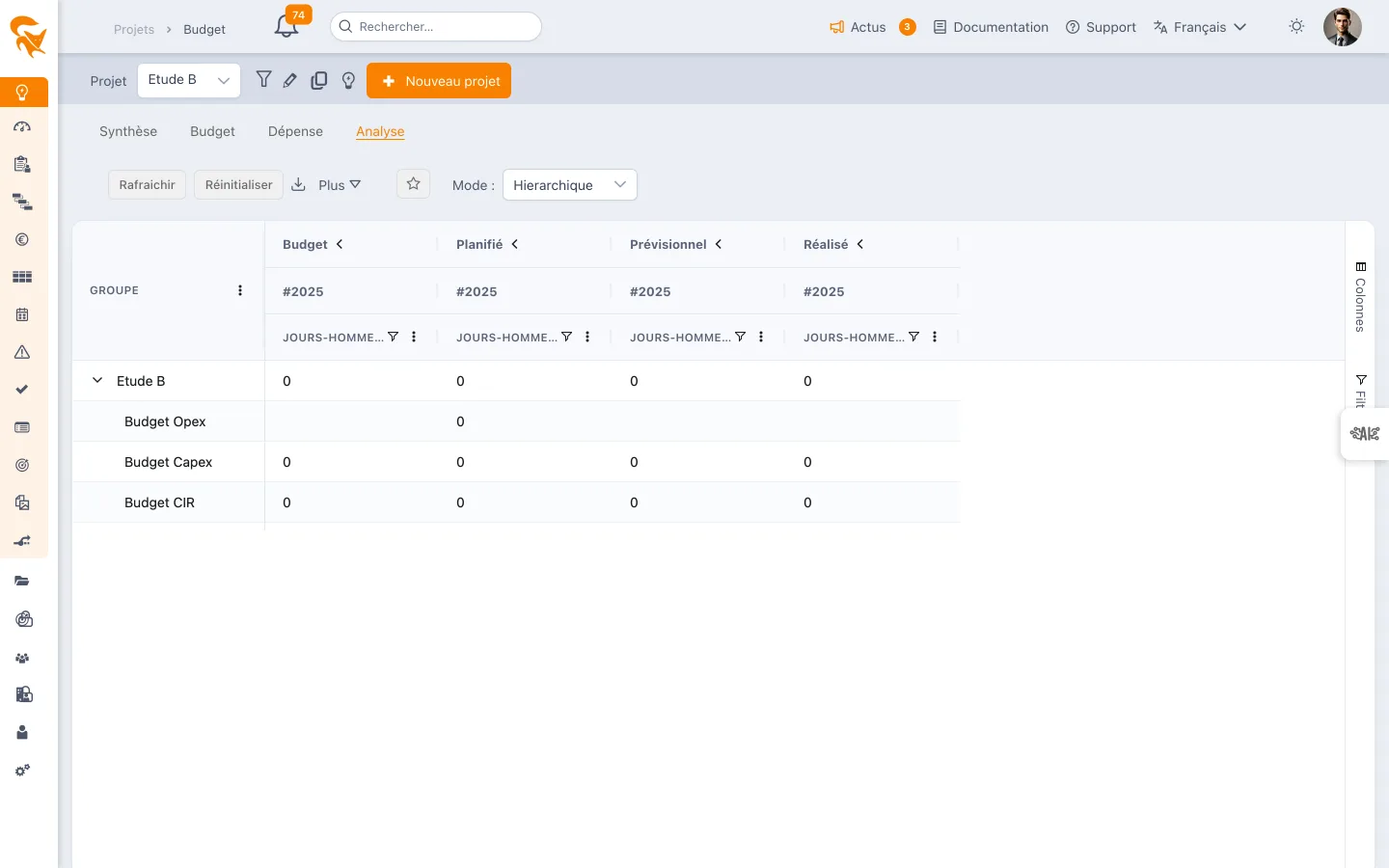The width and height of the screenshot is (1389, 868).
Task: Toggle the filter on the Planifié Jours-Homme column
Action: [x=567, y=337]
